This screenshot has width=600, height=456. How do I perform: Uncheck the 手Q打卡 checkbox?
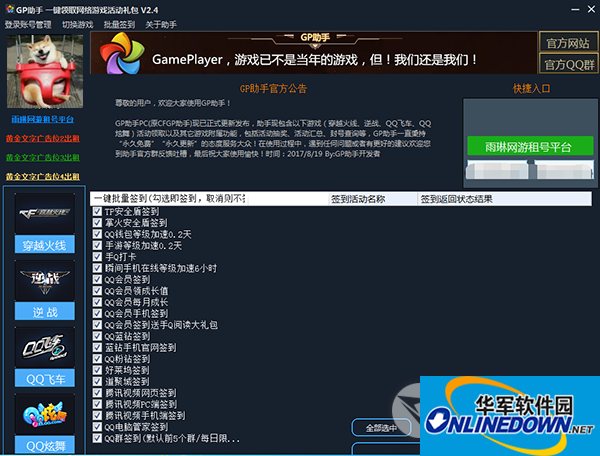tap(97, 257)
